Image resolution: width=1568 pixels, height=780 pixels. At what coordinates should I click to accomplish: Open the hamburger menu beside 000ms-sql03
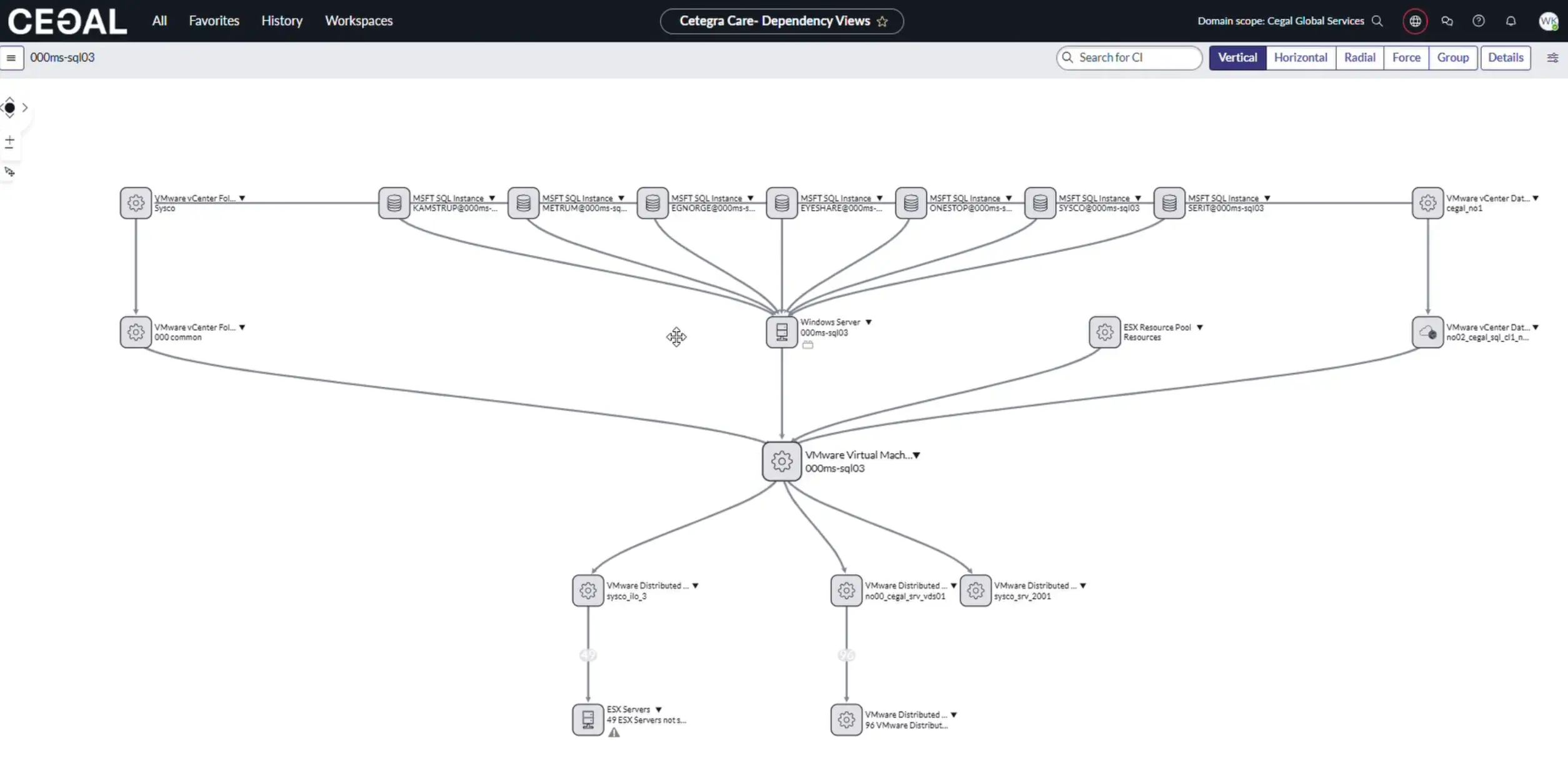coord(11,58)
